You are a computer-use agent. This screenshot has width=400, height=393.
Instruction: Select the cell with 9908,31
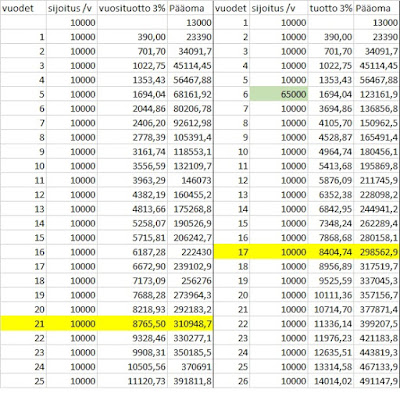[x=133, y=352]
